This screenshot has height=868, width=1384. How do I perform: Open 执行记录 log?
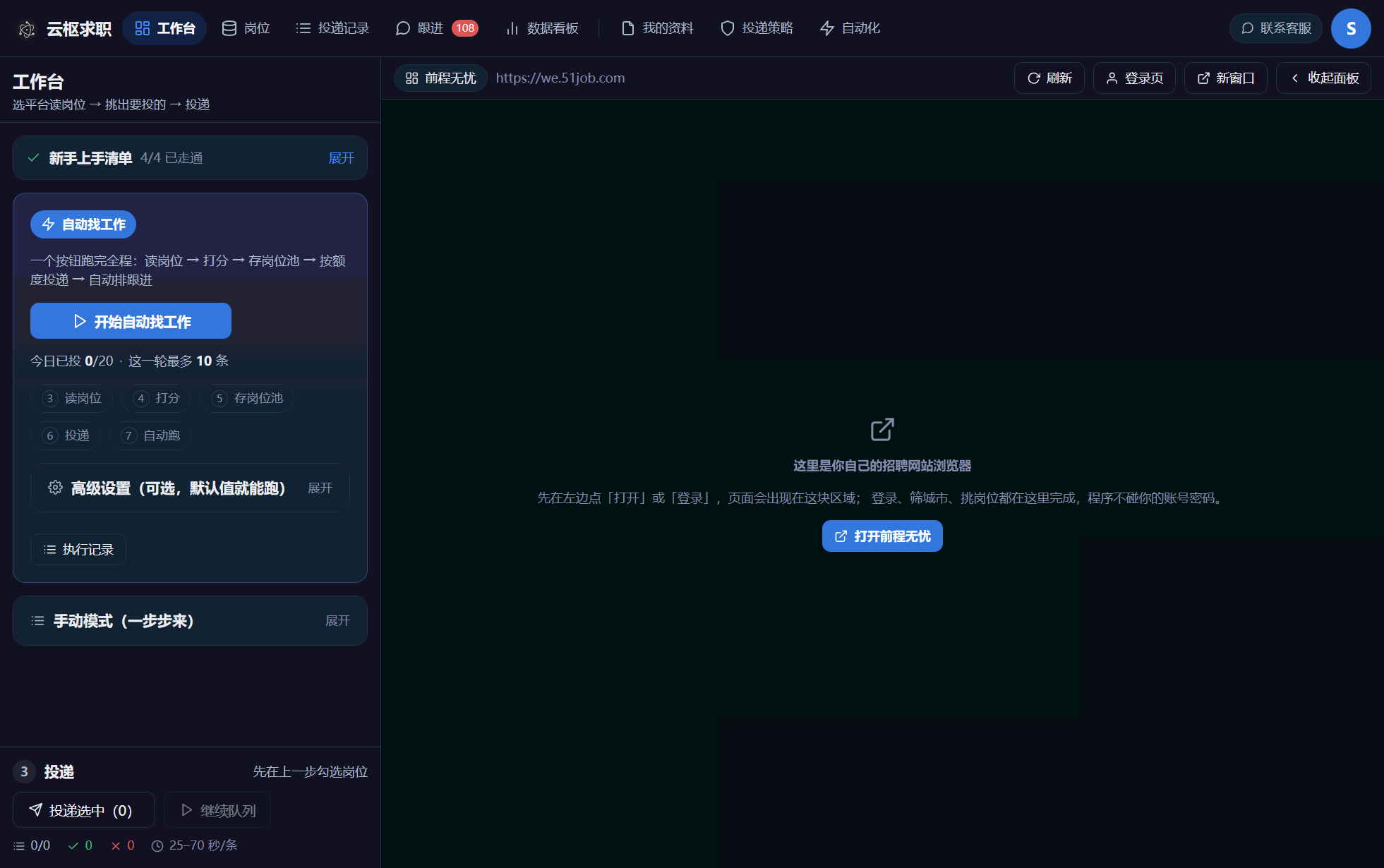tap(78, 550)
